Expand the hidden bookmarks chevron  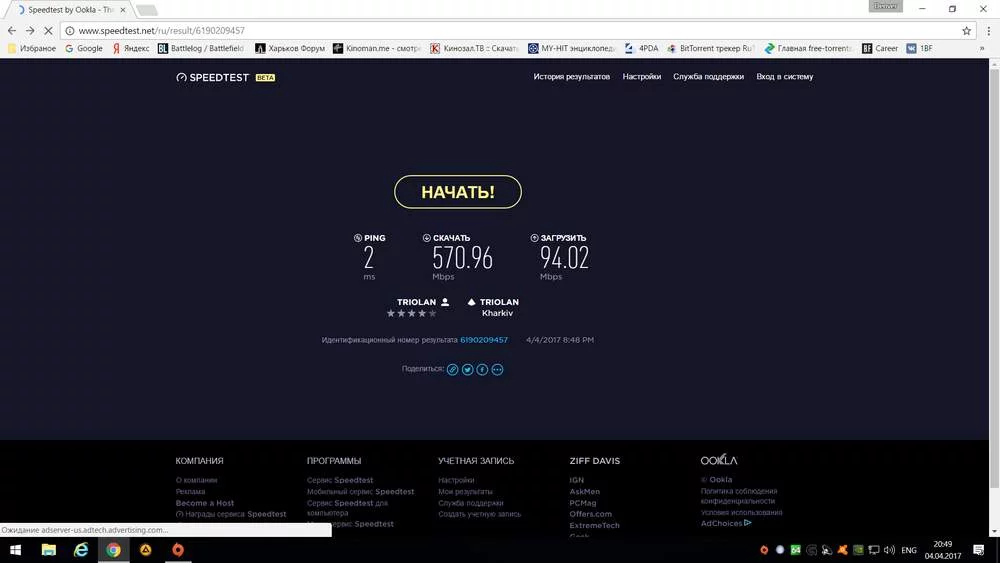coord(982,48)
